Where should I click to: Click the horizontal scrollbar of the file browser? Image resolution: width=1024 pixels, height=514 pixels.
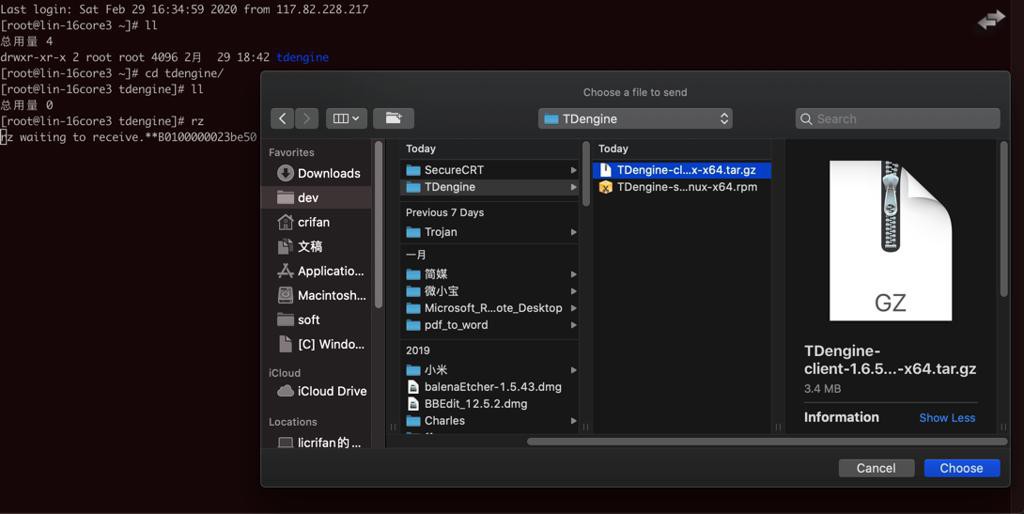(767, 442)
